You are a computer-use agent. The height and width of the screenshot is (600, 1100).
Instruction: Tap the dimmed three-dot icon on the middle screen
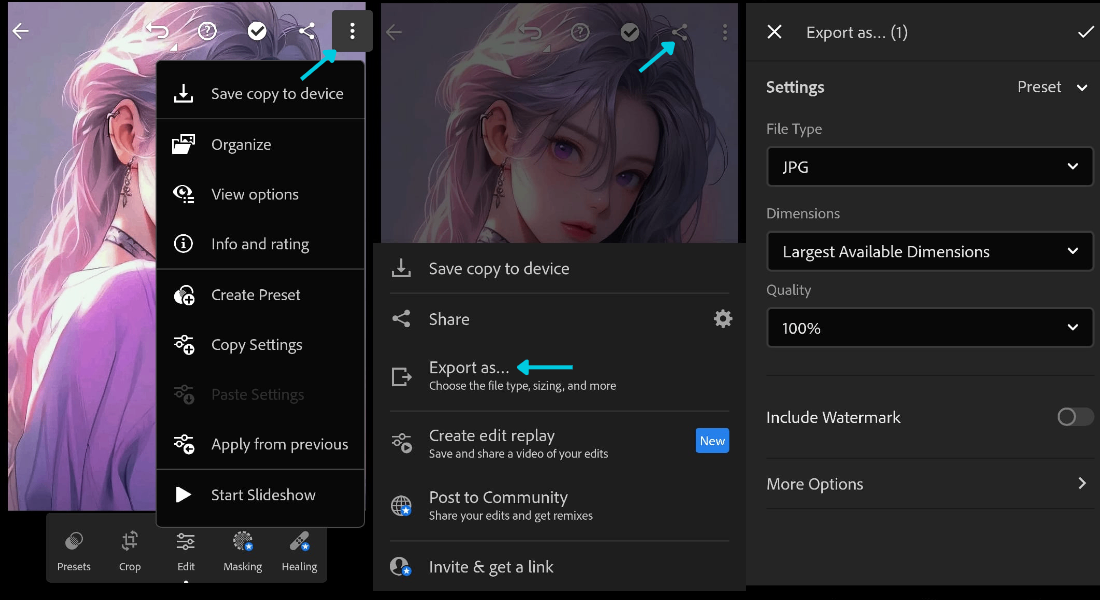point(725,32)
